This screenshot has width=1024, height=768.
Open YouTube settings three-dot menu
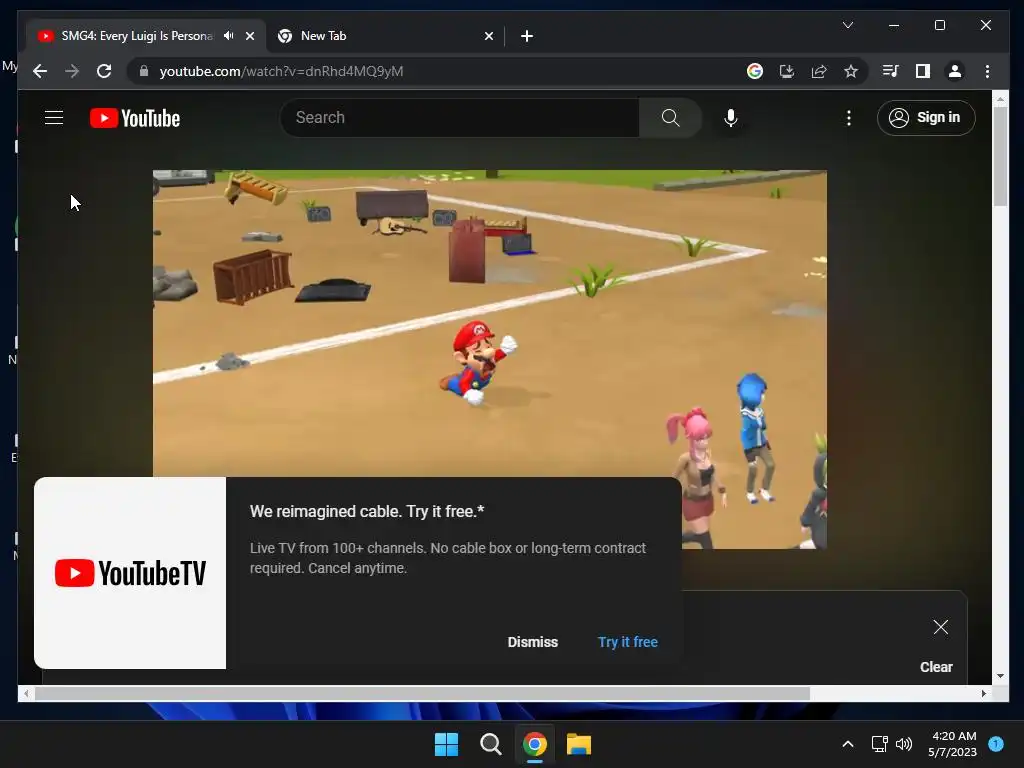(848, 118)
